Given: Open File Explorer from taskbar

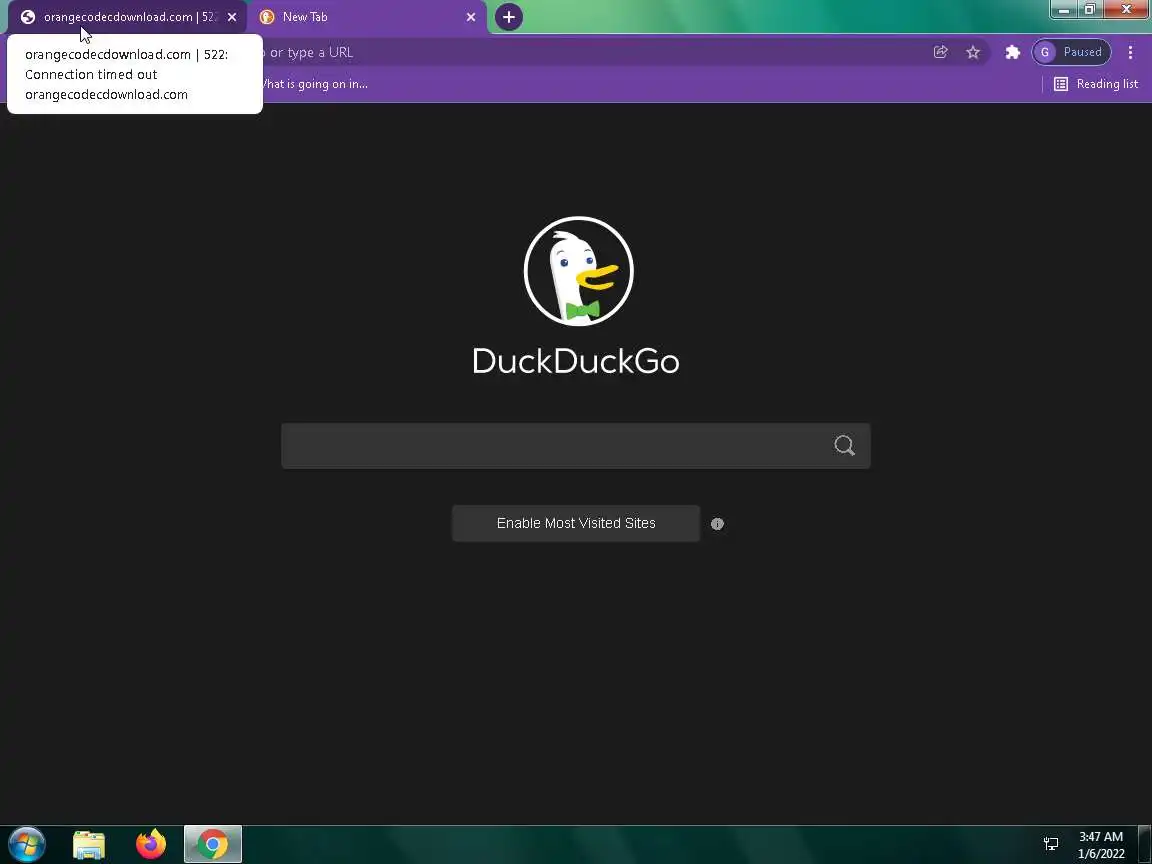Looking at the screenshot, I should point(89,845).
